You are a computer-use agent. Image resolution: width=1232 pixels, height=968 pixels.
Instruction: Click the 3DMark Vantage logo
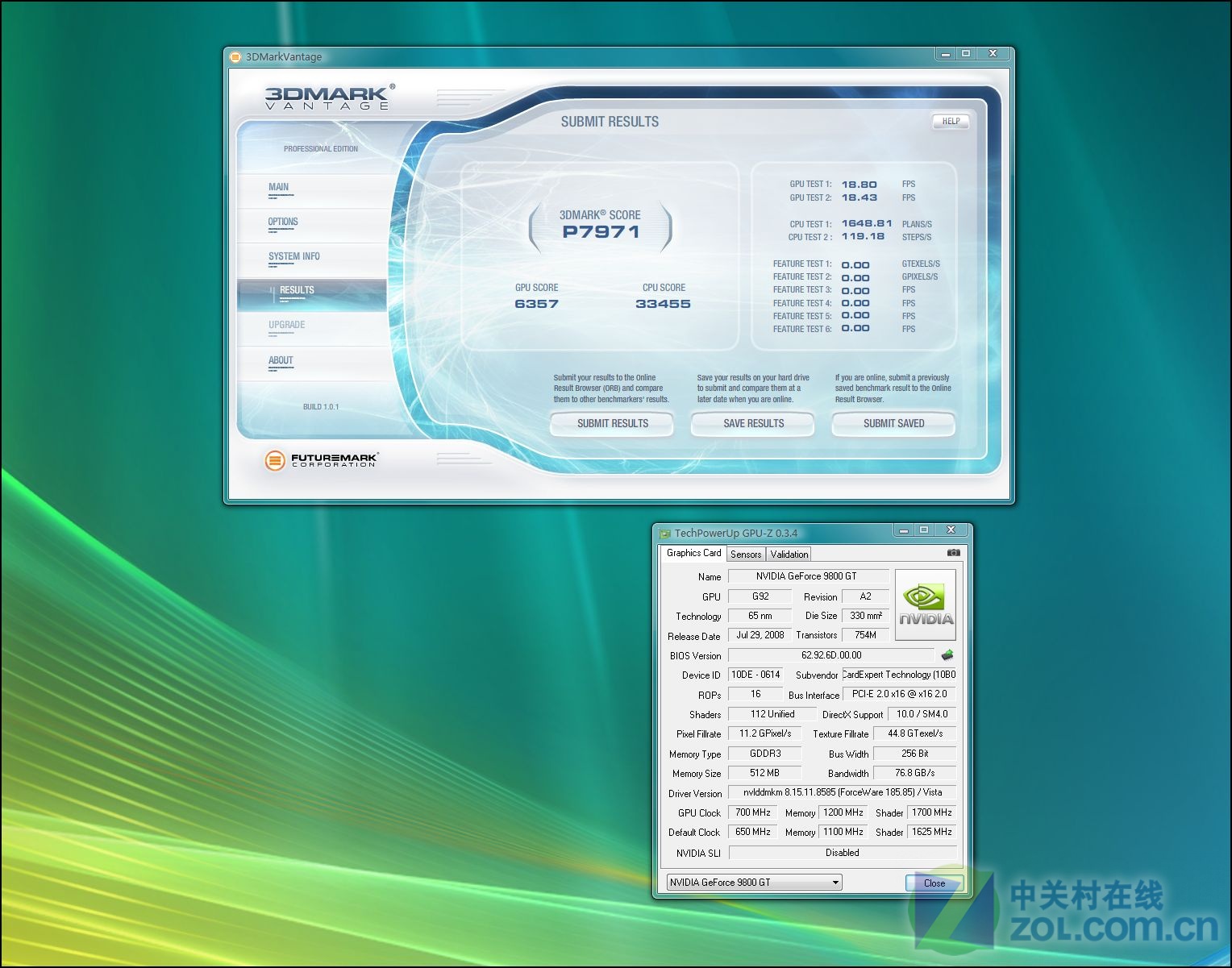click(331, 97)
